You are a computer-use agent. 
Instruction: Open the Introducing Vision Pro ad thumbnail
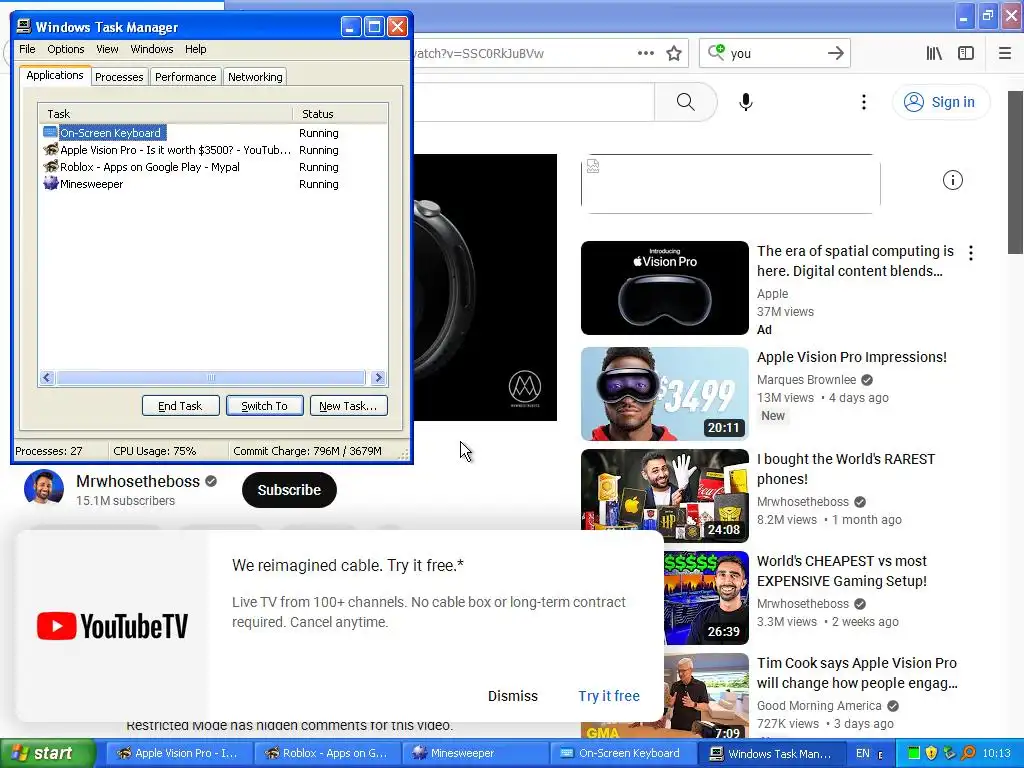tap(664, 288)
